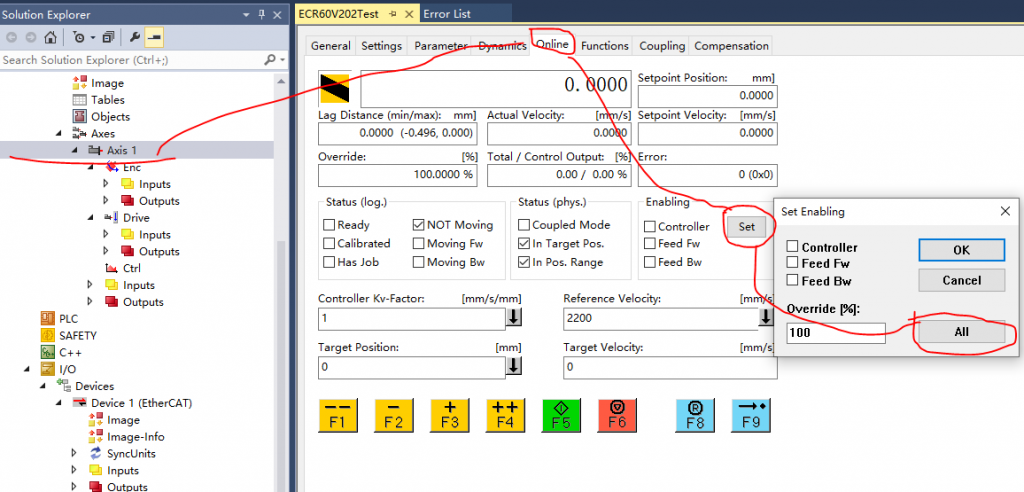Image resolution: width=1024 pixels, height=492 pixels.
Task: Click the Image-Info icon under Device 1
Action: pyautogui.click(x=96, y=436)
